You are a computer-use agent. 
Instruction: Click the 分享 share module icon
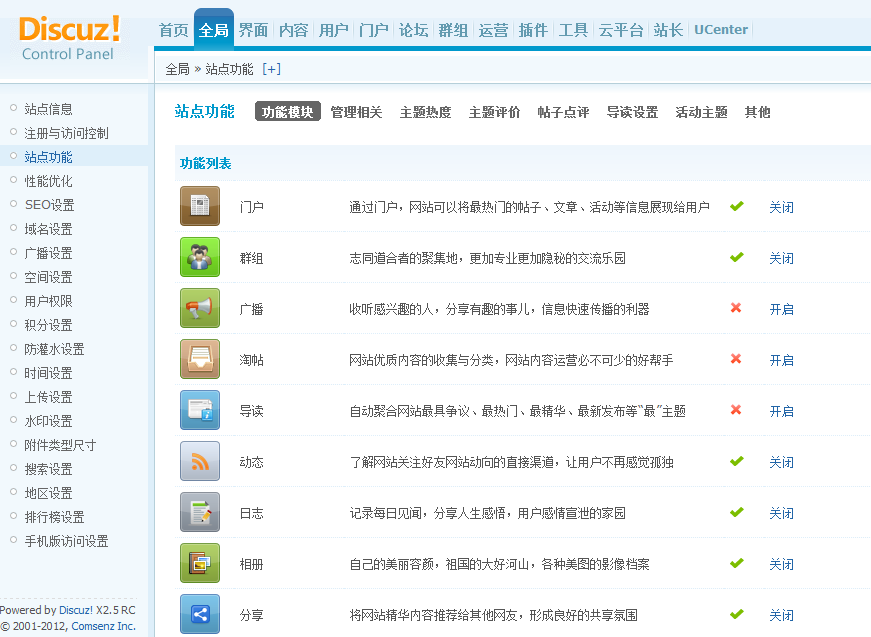pyautogui.click(x=200, y=614)
